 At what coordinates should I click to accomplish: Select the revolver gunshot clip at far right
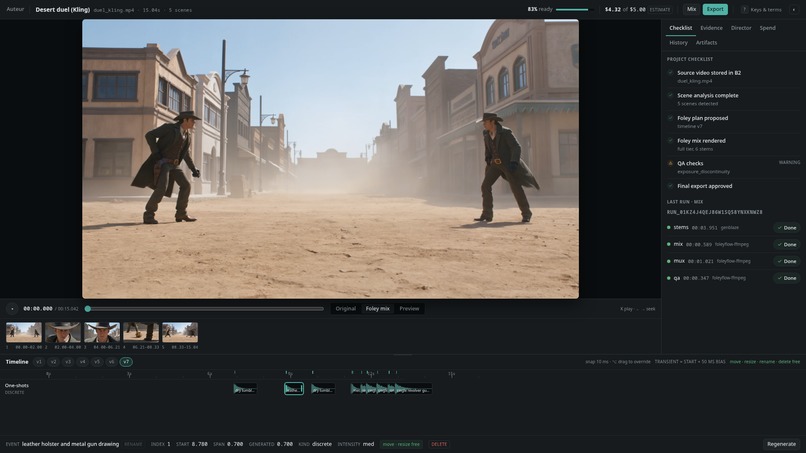(x=414, y=389)
